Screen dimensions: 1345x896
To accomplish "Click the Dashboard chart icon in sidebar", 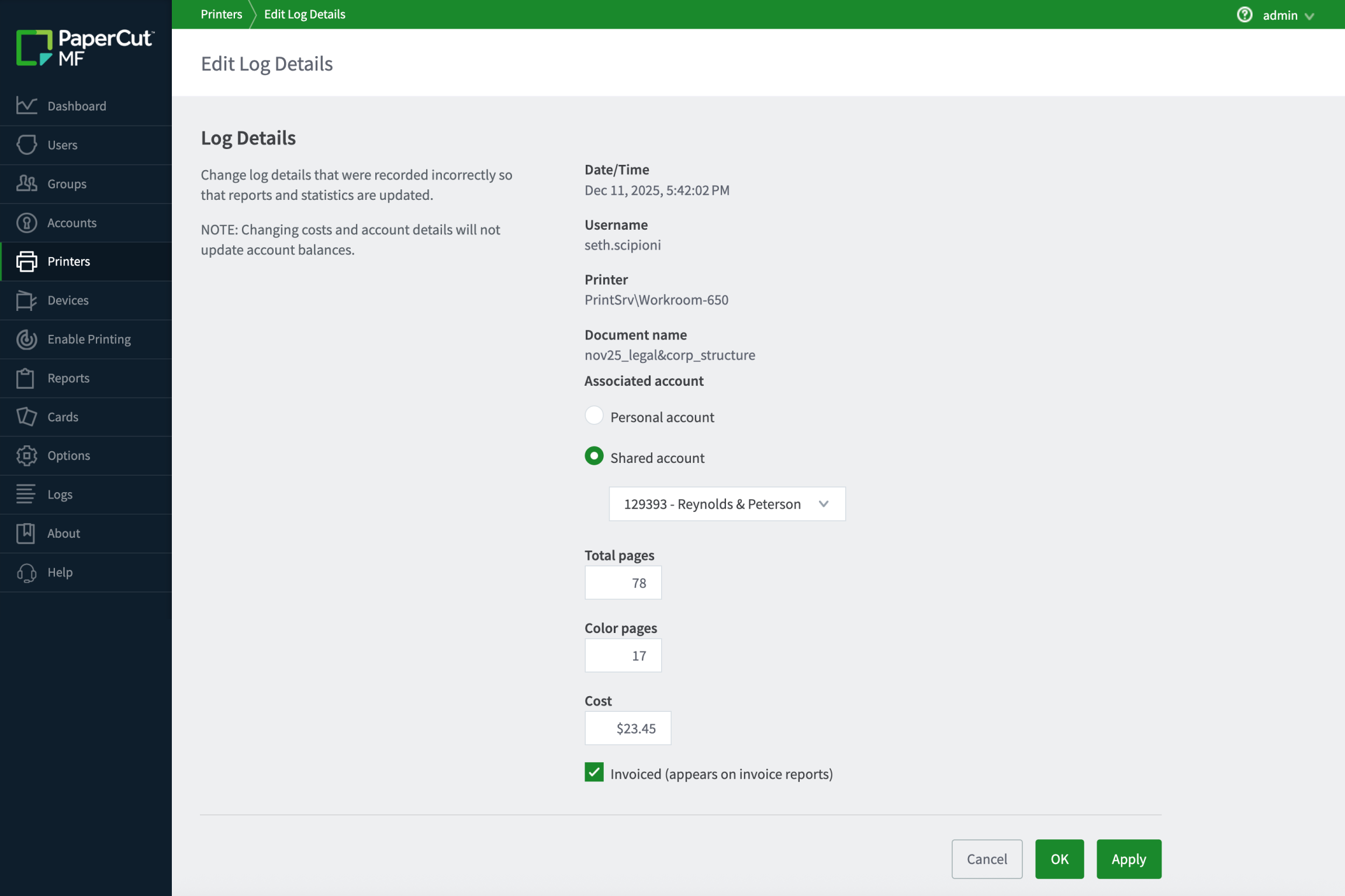I will (27, 106).
